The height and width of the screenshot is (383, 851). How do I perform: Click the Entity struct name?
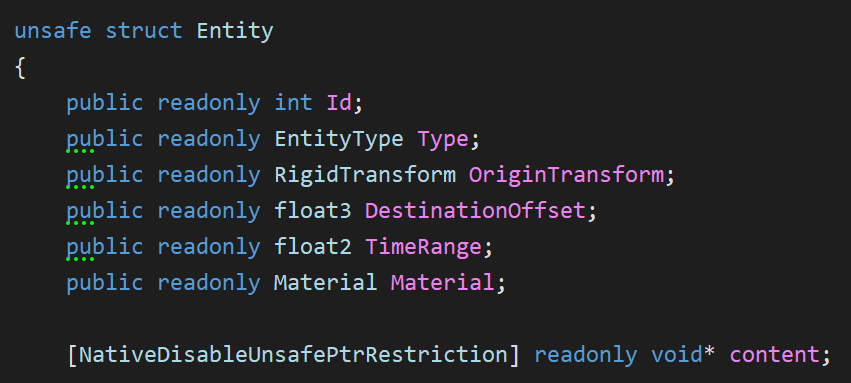235,31
